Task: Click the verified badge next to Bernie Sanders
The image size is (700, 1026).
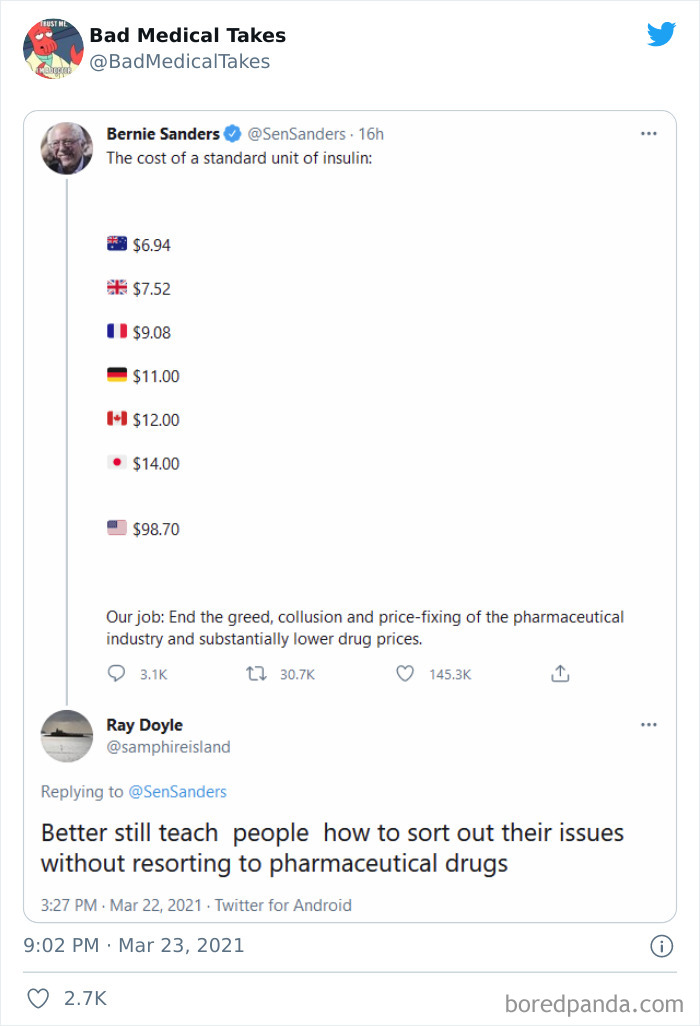Action: point(231,134)
